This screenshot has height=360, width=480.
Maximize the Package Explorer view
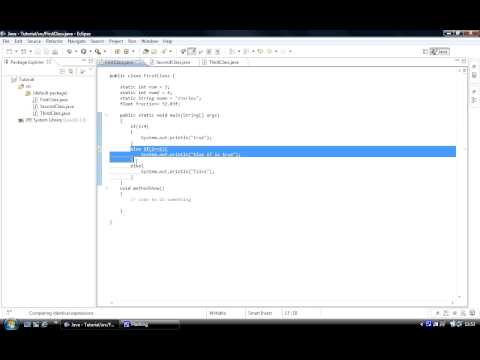tap(91, 61)
